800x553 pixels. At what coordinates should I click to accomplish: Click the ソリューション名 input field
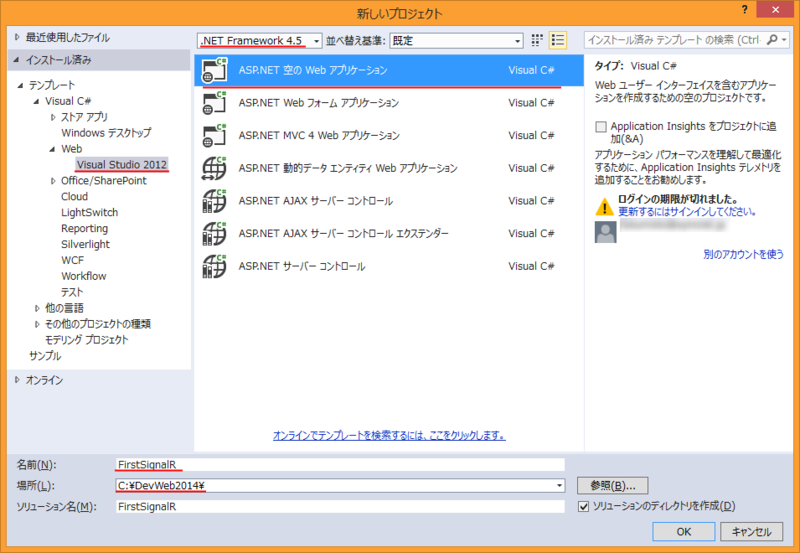coord(340,507)
